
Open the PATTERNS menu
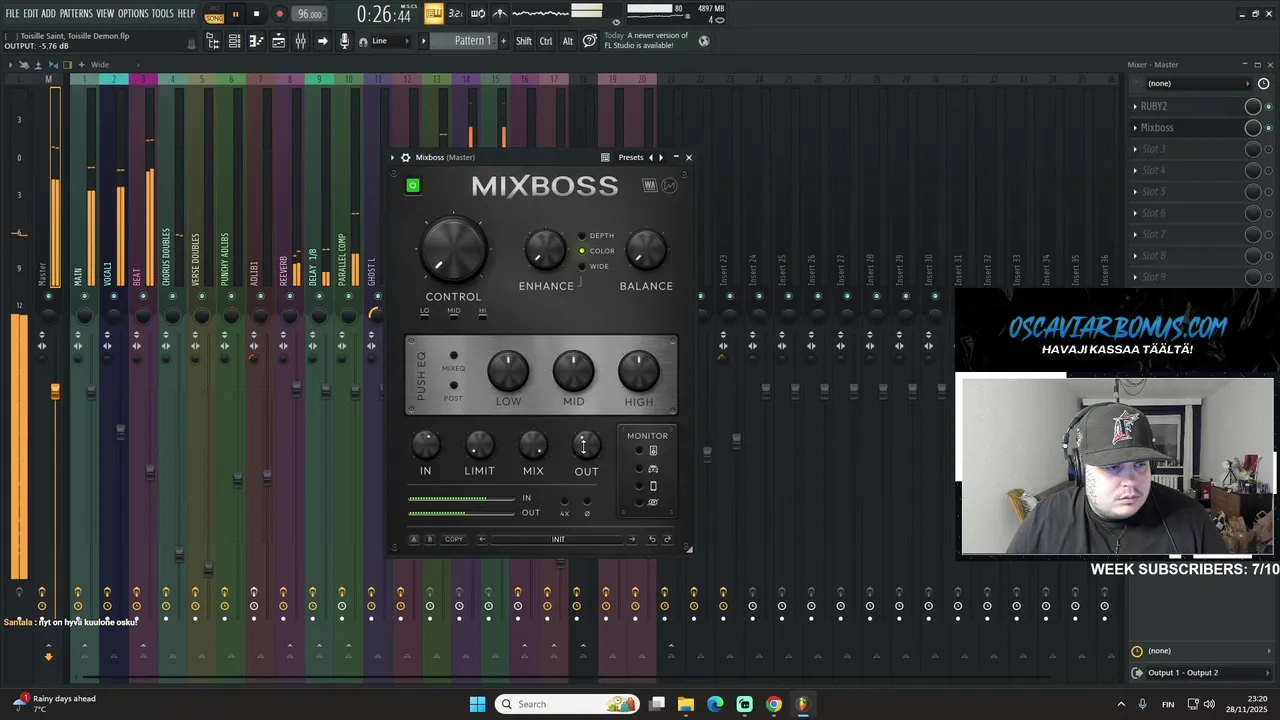click(x=76, y=14)
